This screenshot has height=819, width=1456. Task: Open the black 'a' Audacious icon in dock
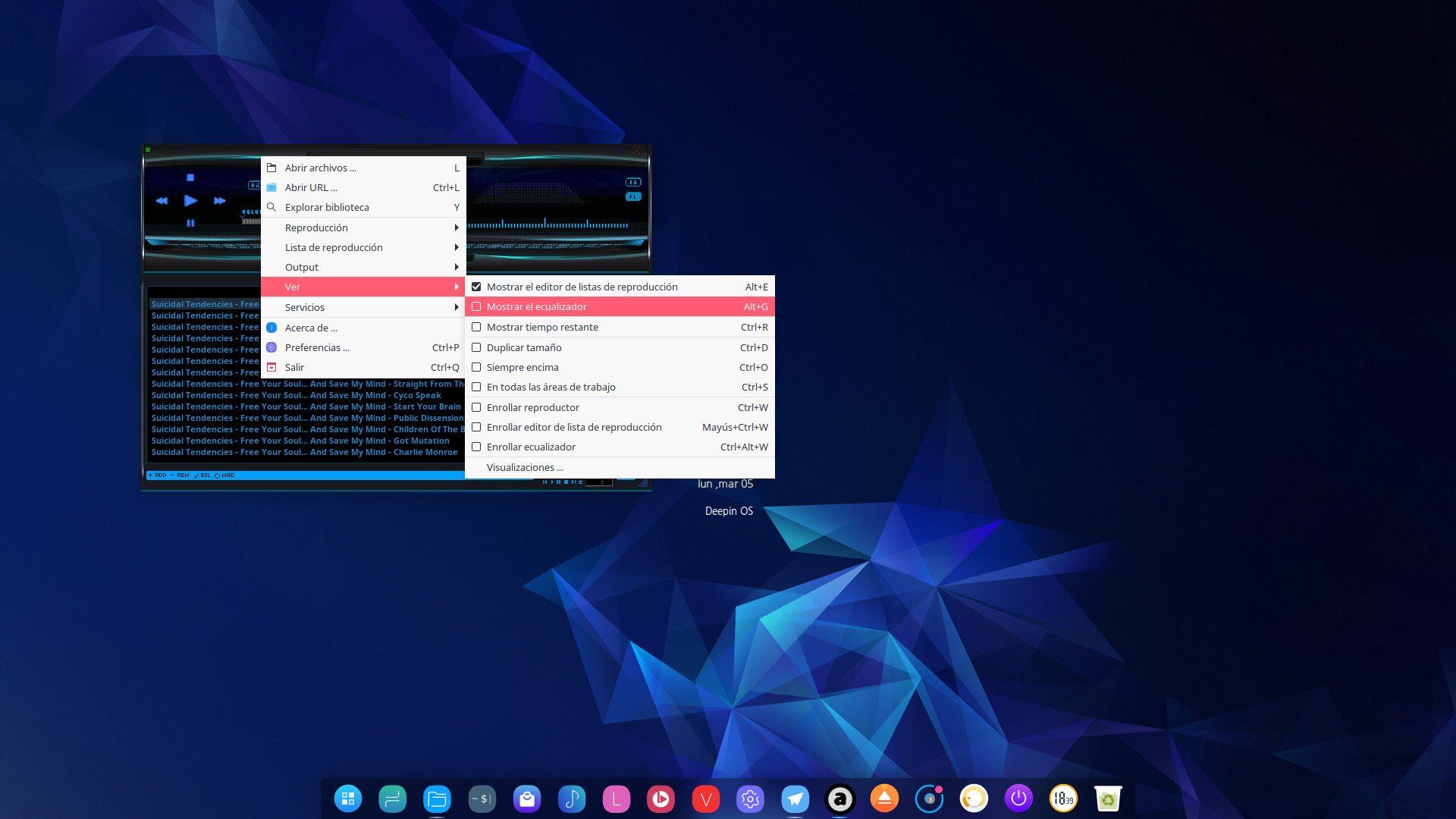(x=839, y=799)
